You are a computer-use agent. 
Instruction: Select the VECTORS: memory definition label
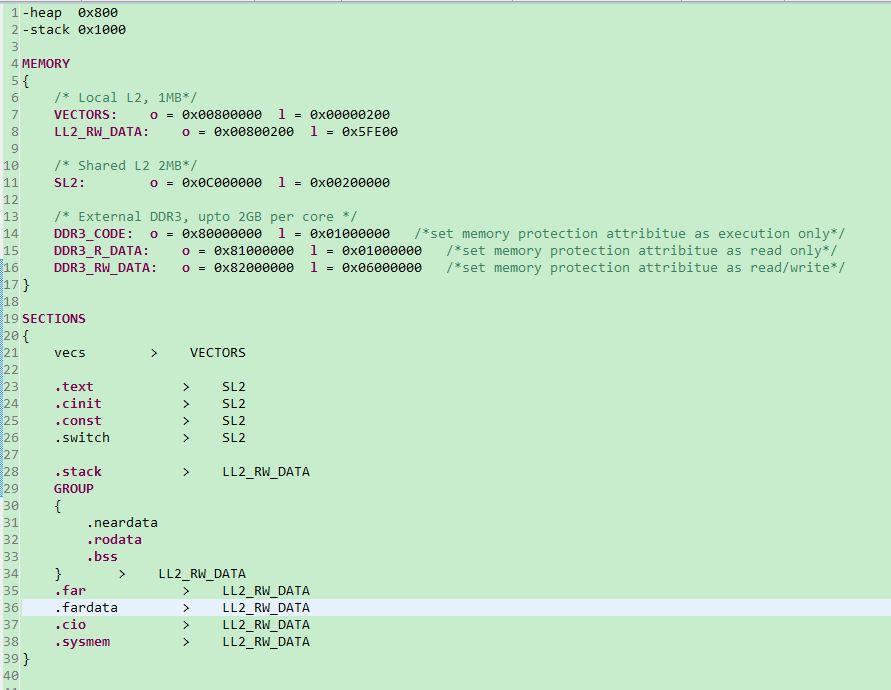[86, 115]
